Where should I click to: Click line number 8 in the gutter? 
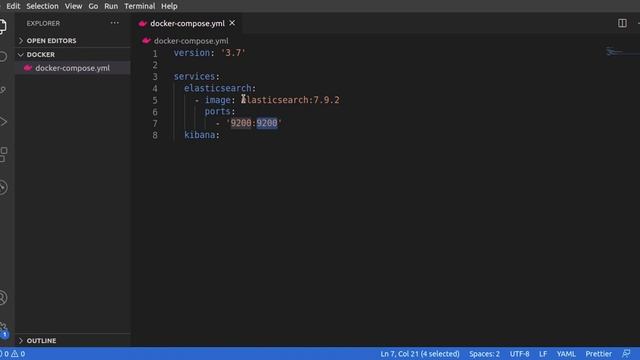click(x=155, y=135)
